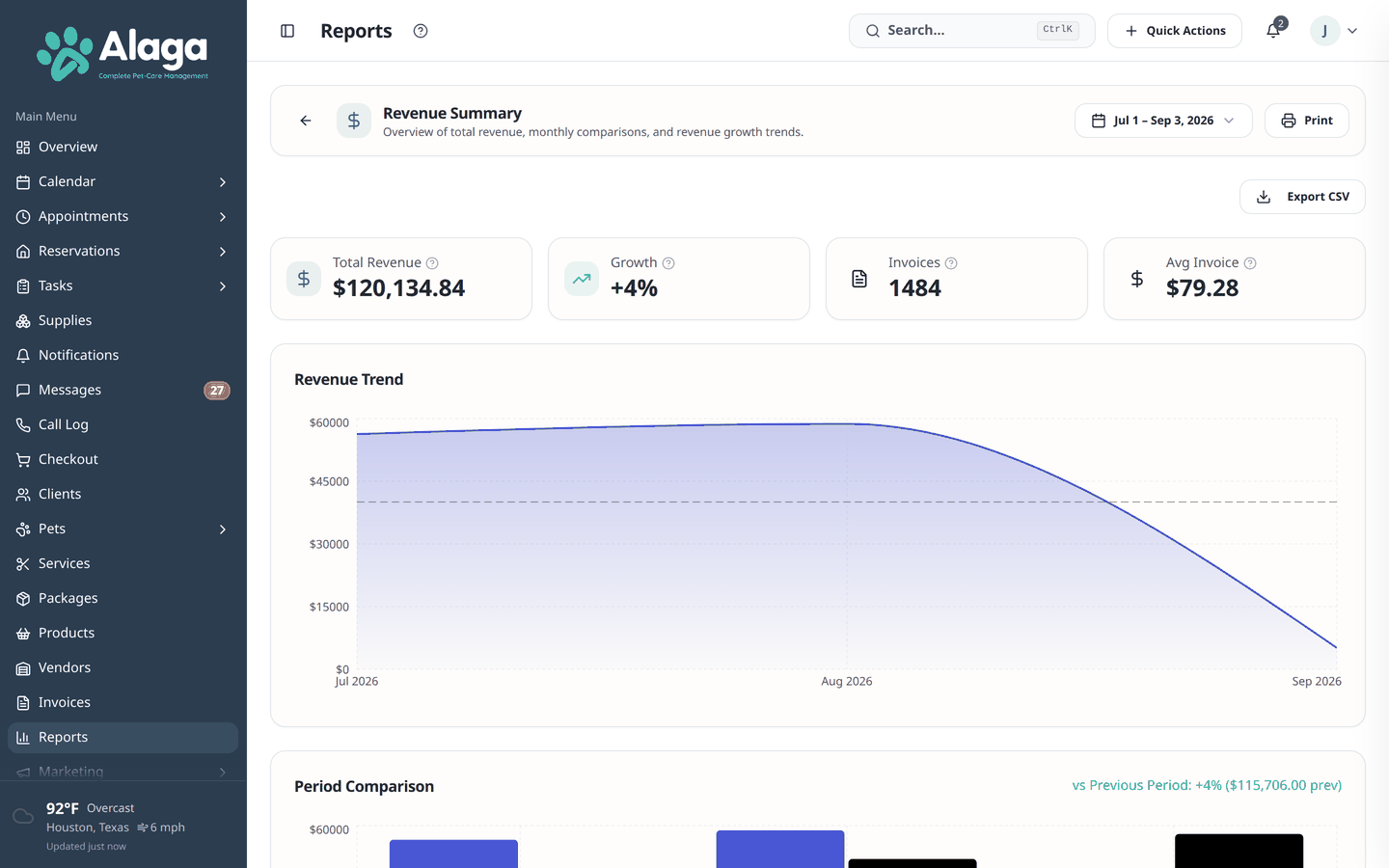Click the vs Previous Period comparison text
This screenshot has height=868, width=1389.
click(1207, 785)
